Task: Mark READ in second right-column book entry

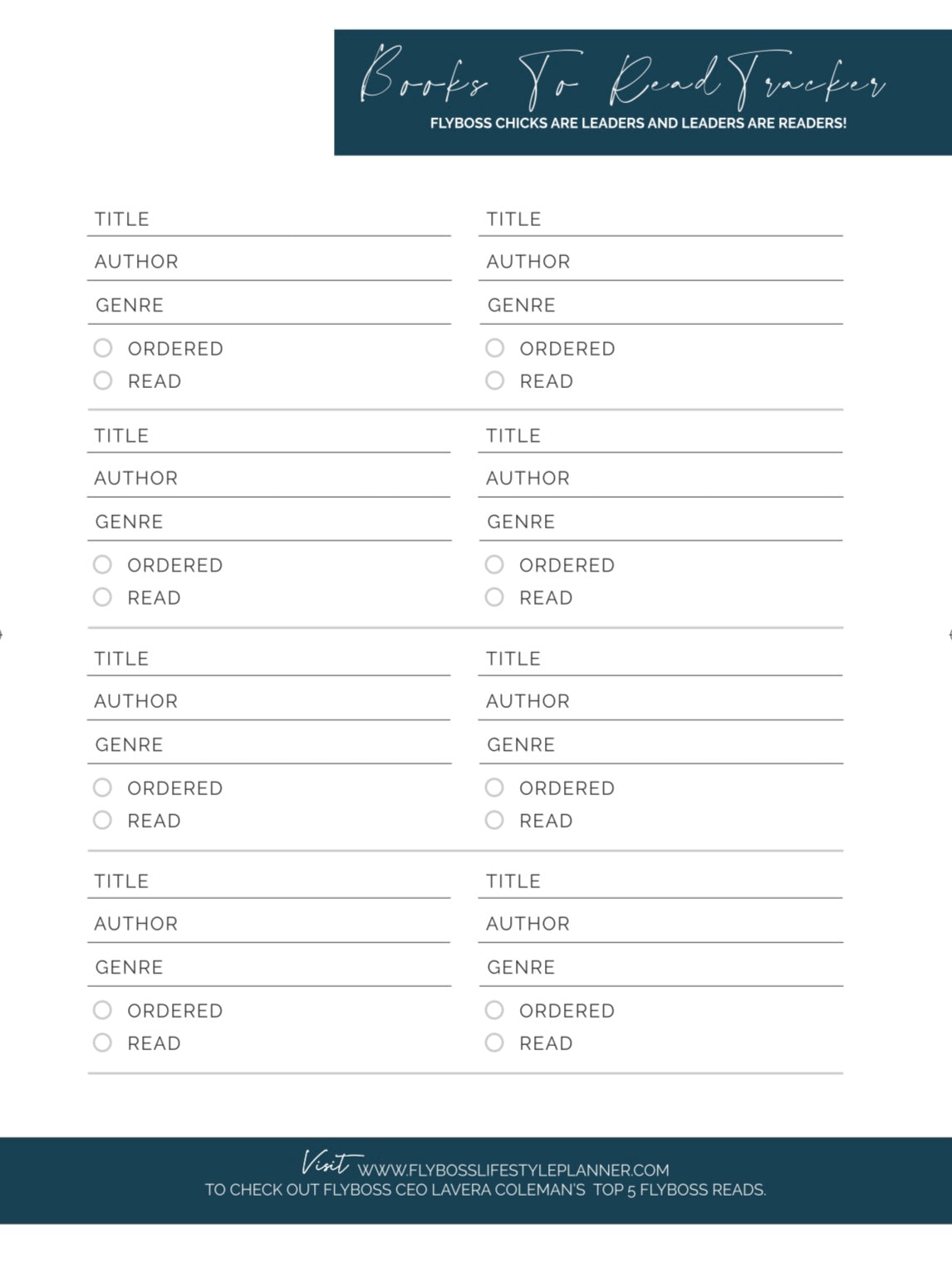Action: pos(495,597)
